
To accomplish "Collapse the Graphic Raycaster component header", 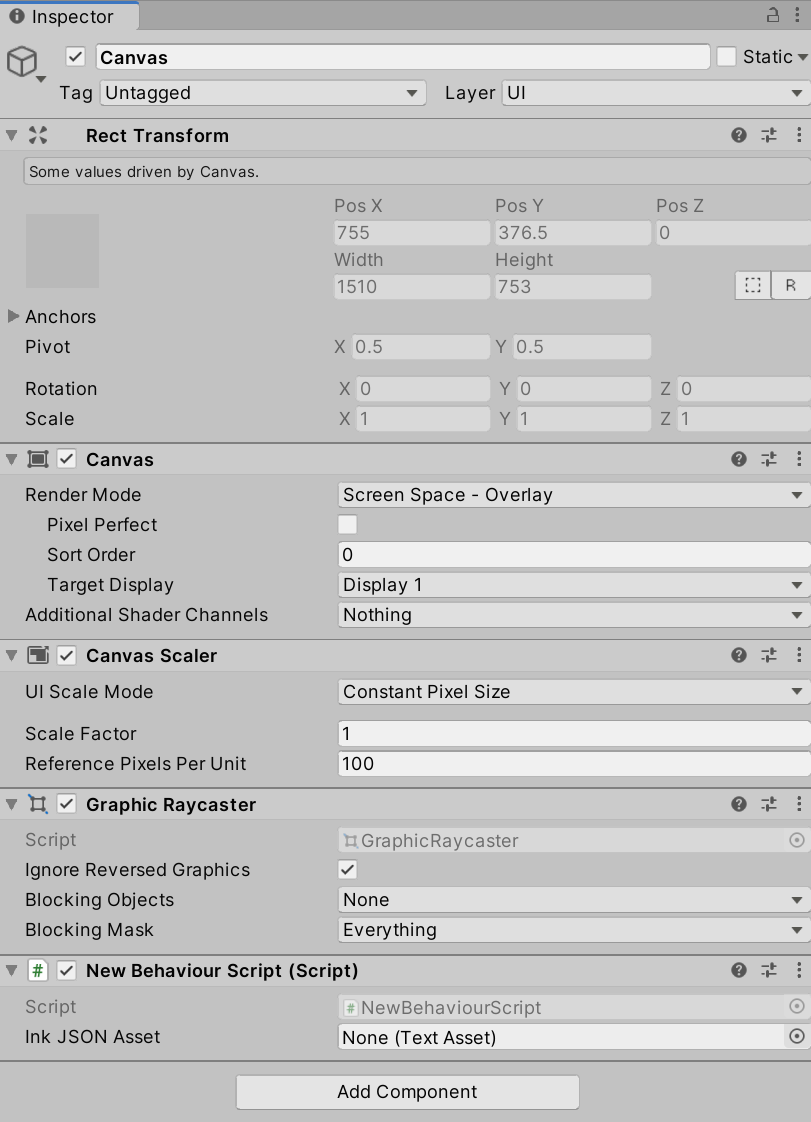I will point(12,805).
